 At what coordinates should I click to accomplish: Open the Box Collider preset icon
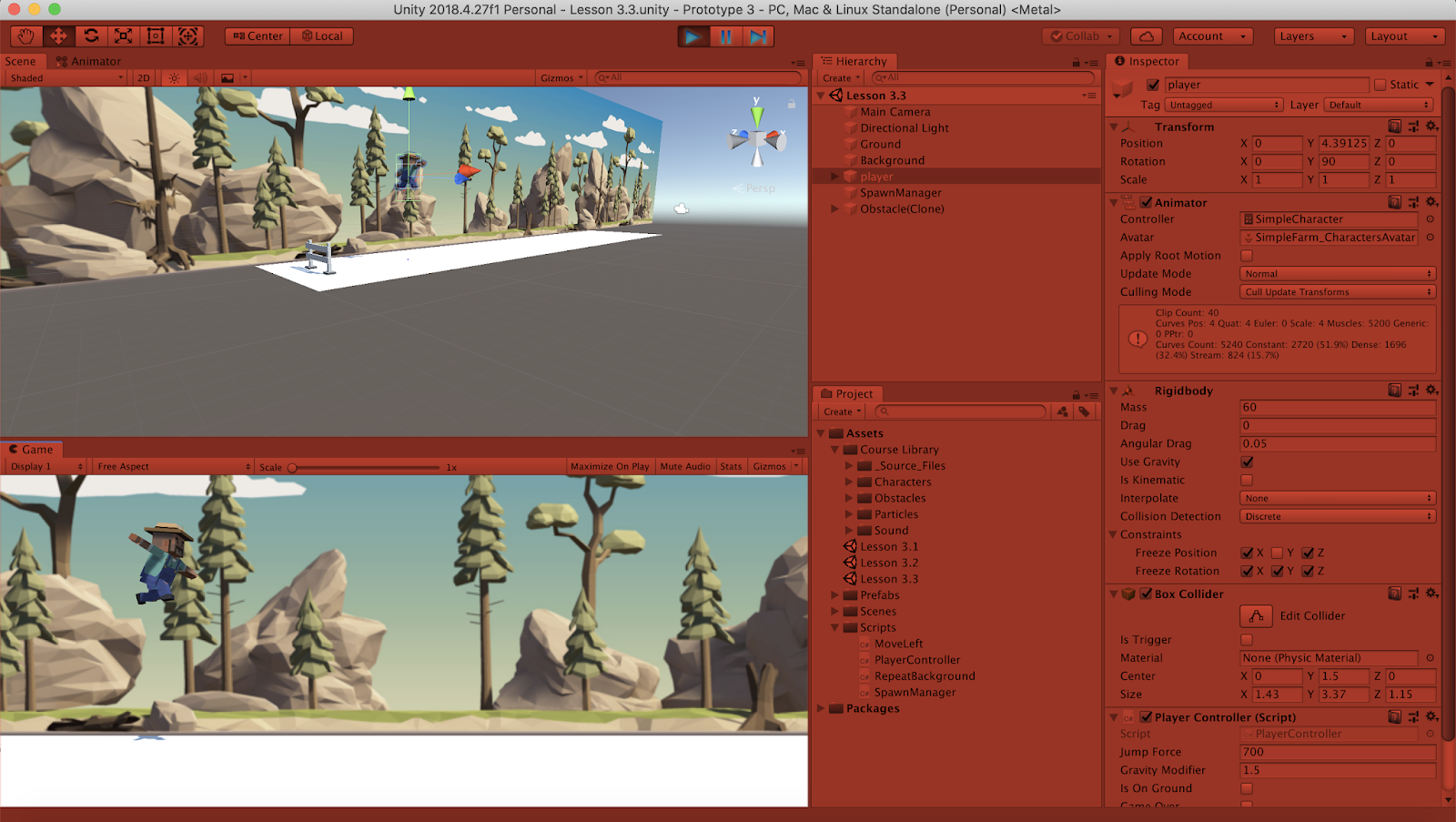point(1413,594)
